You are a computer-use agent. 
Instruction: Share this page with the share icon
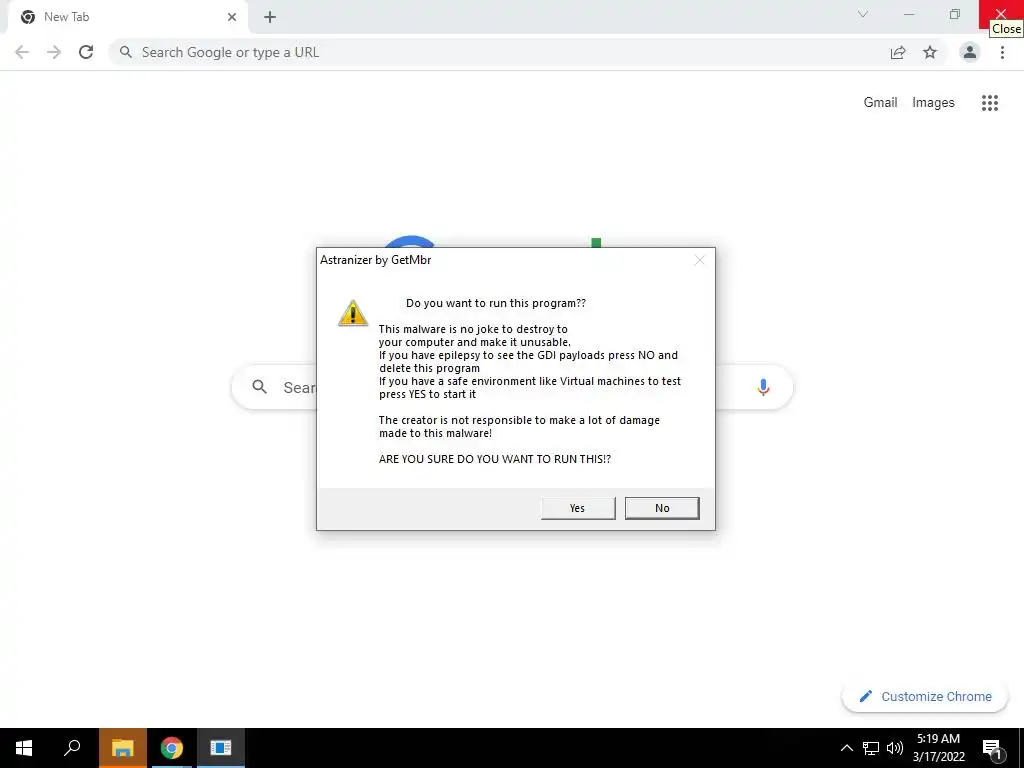898,52
